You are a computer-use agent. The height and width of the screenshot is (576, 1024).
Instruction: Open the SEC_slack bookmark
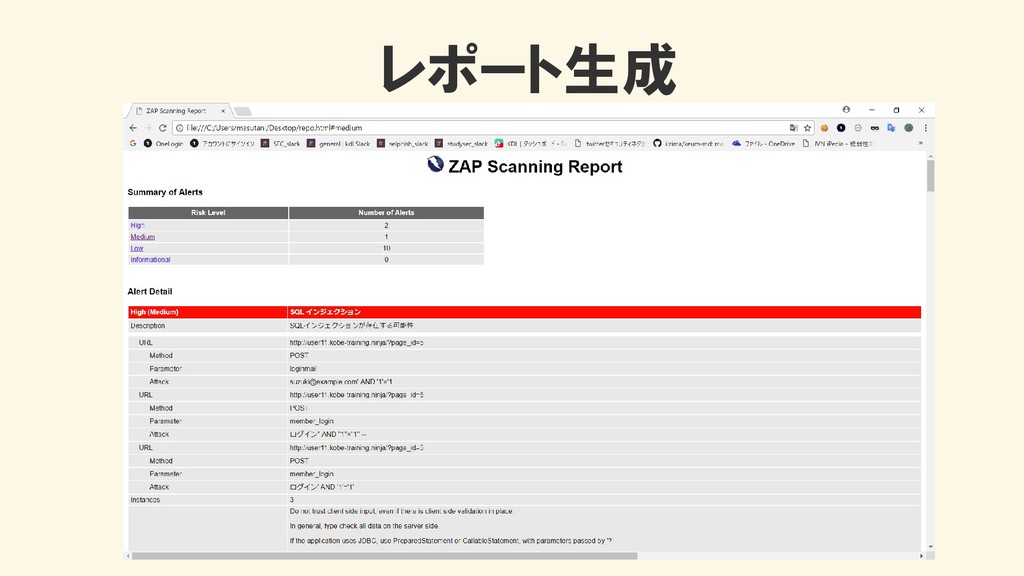point(280,143)
